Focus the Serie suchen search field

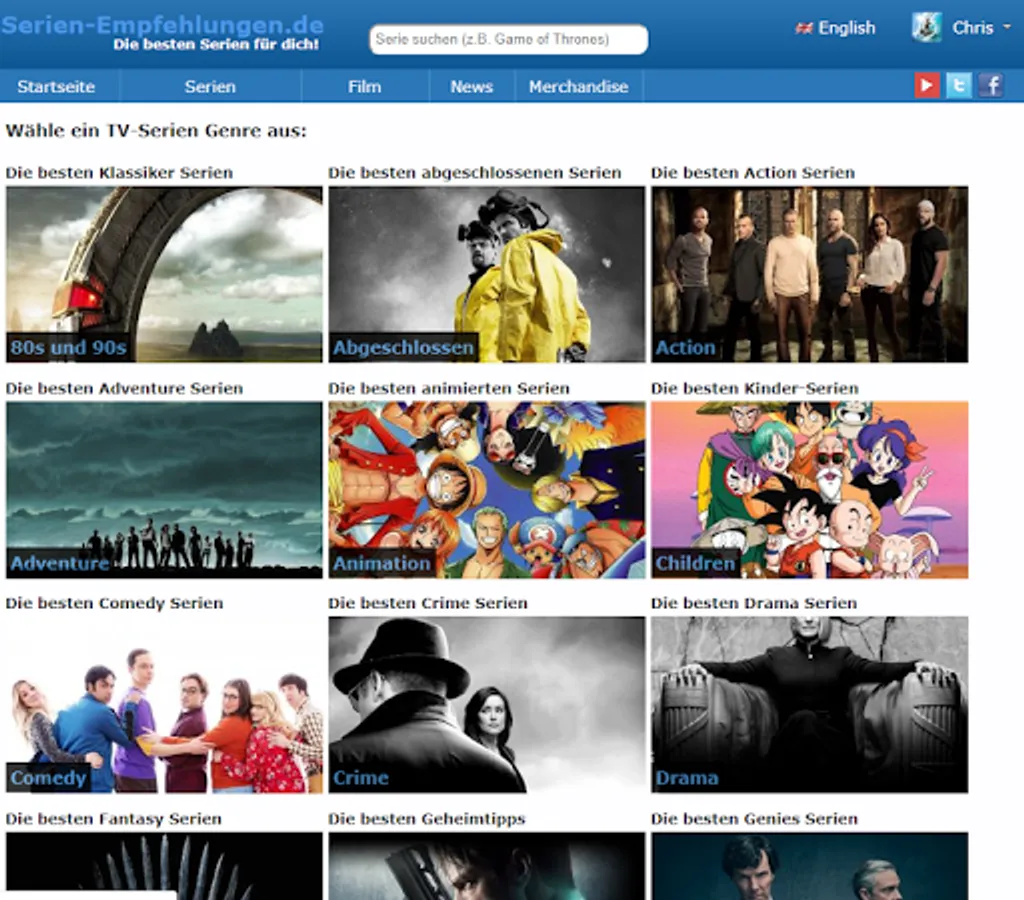(509, 39)
